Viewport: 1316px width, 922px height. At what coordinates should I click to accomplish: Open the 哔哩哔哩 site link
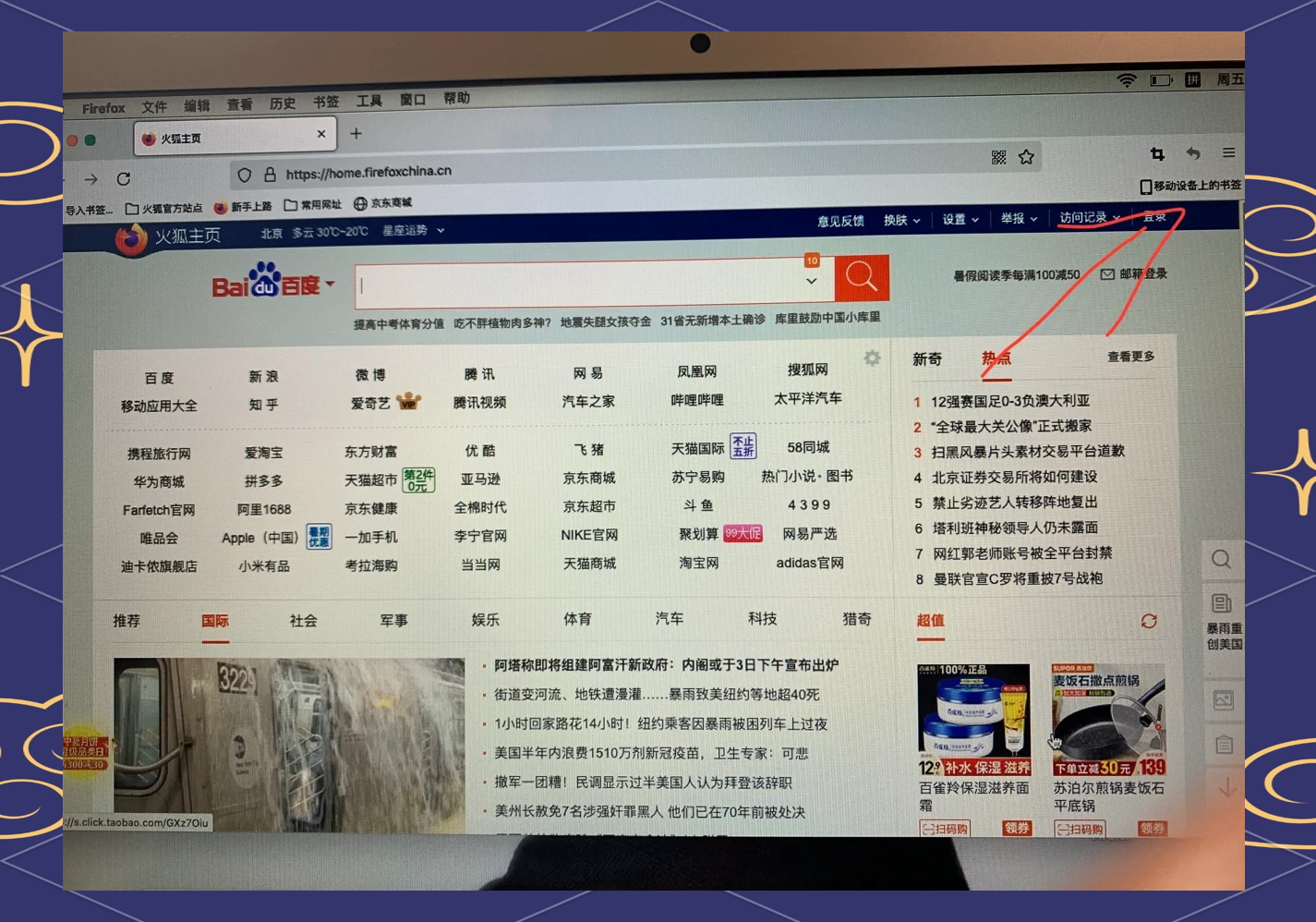pos(697,400)
